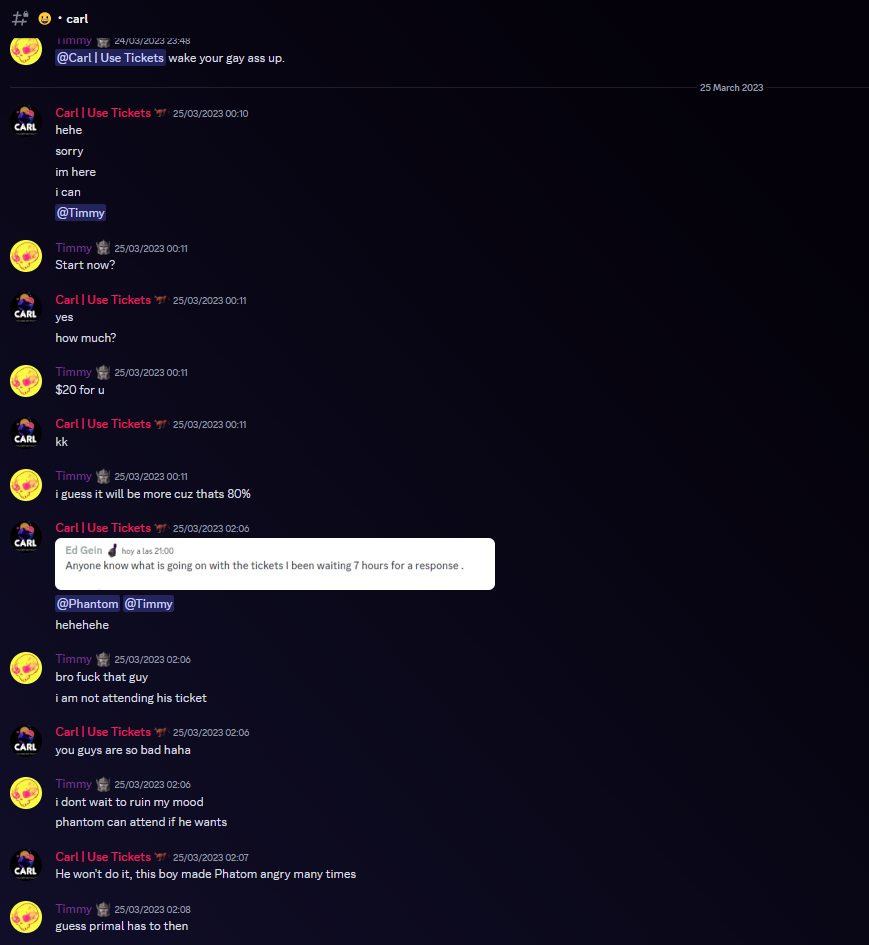The width and height of the screenshot is (869, 945).
Task: Open the embedded Ed Gein quote image
Action: pos(275,564)
